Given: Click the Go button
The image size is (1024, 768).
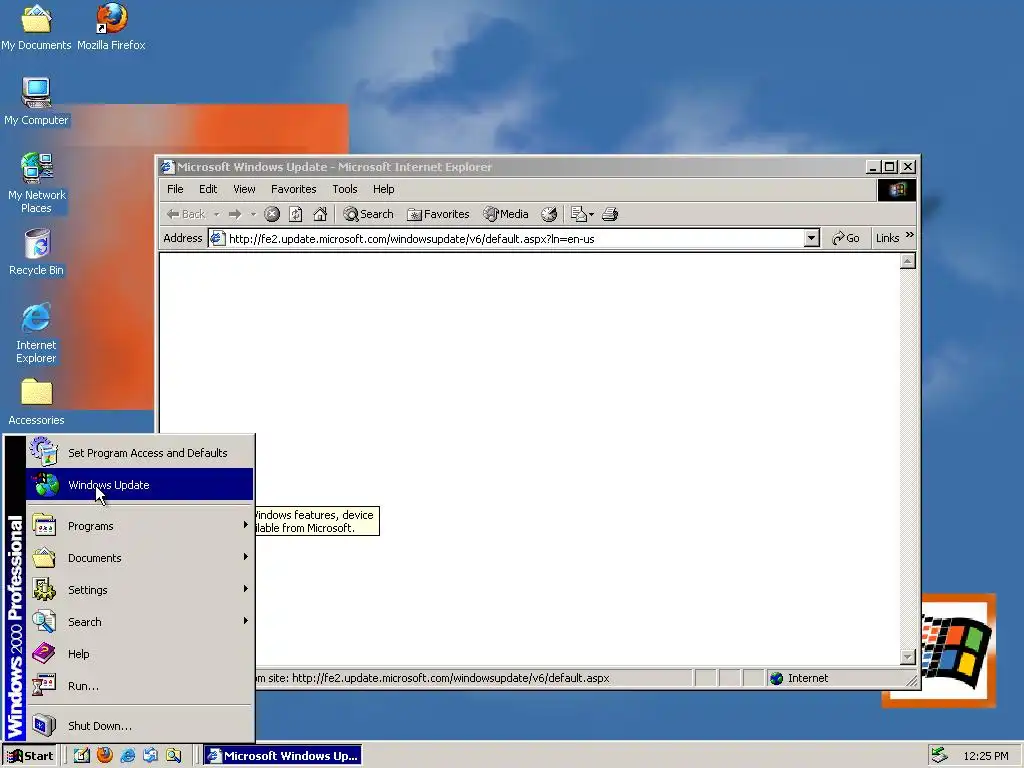Looking at the screenshot, I should 846,238.
